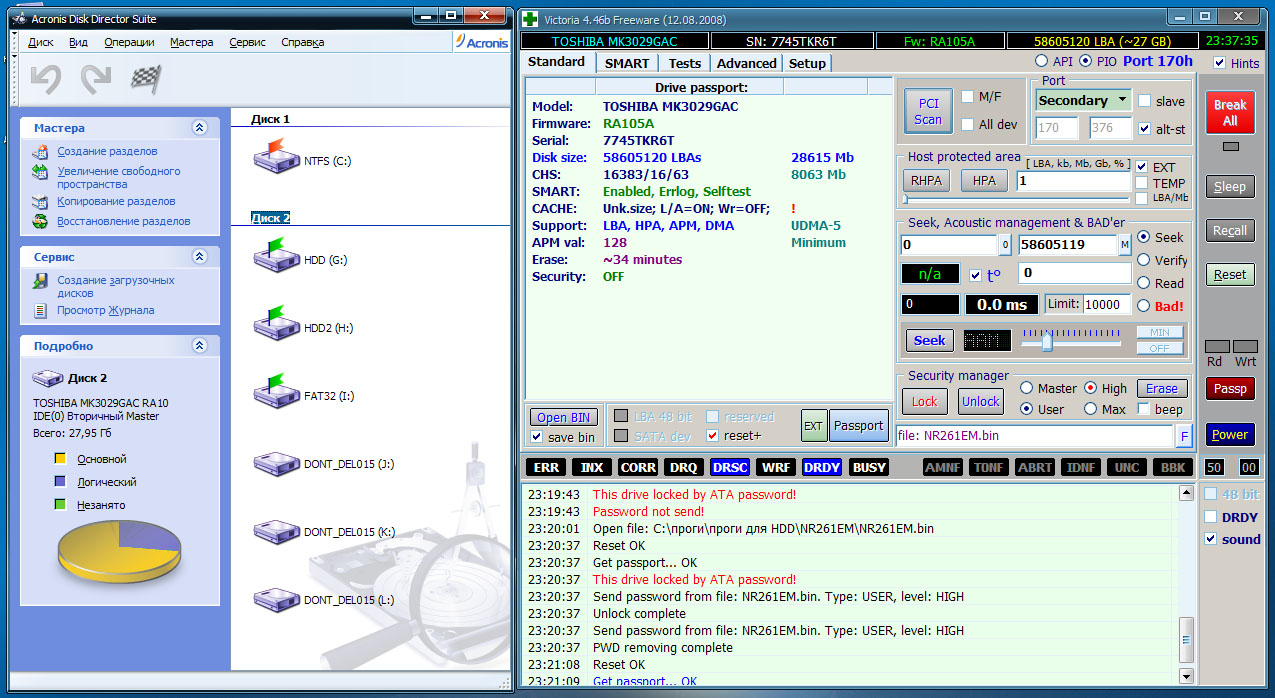Select the NTFS (C:) disk icon
This screenshot has height=698, width=1275.
click(x=276, y=158)
